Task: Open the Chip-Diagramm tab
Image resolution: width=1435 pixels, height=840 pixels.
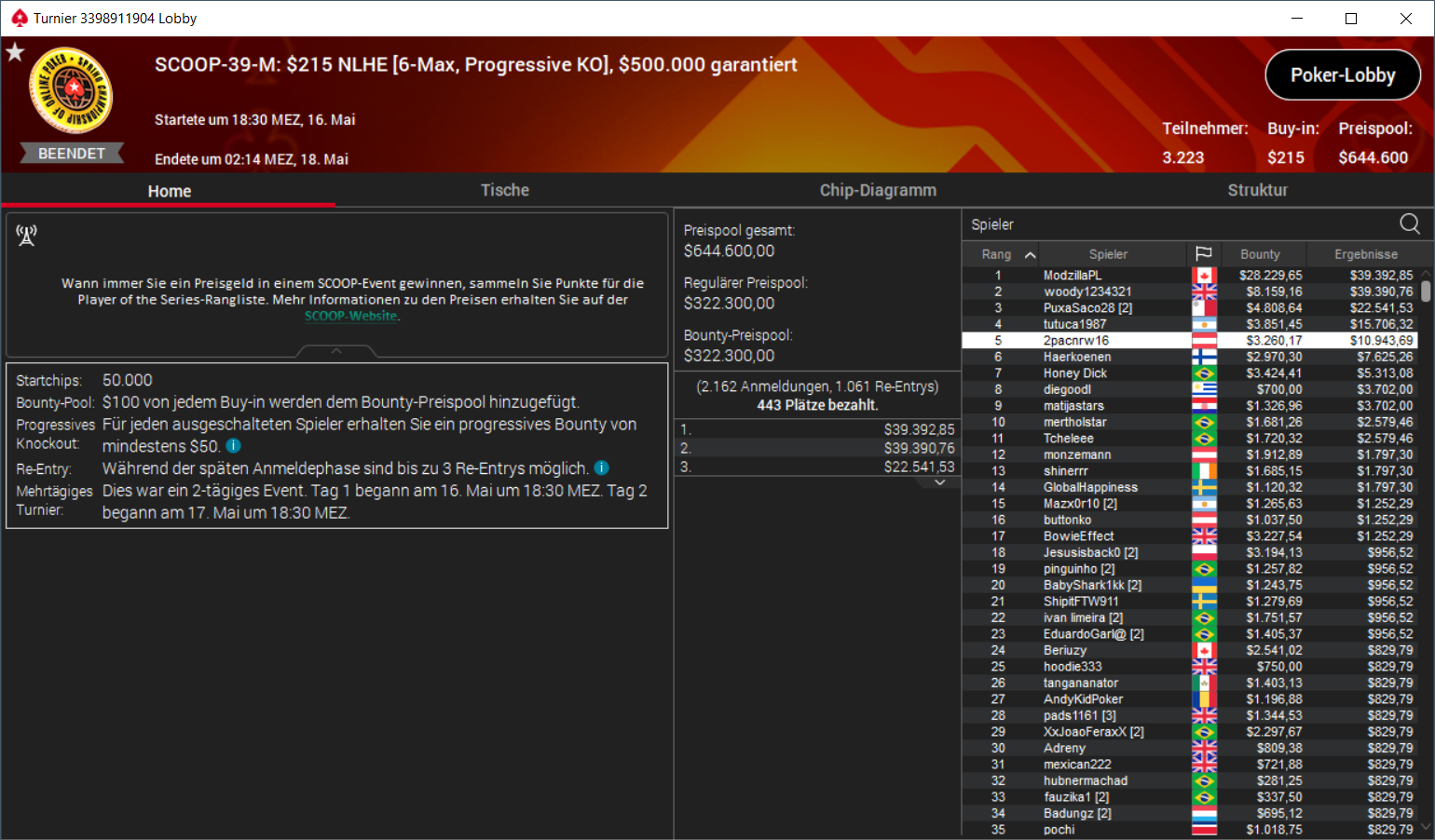Action: pos(878,190)
